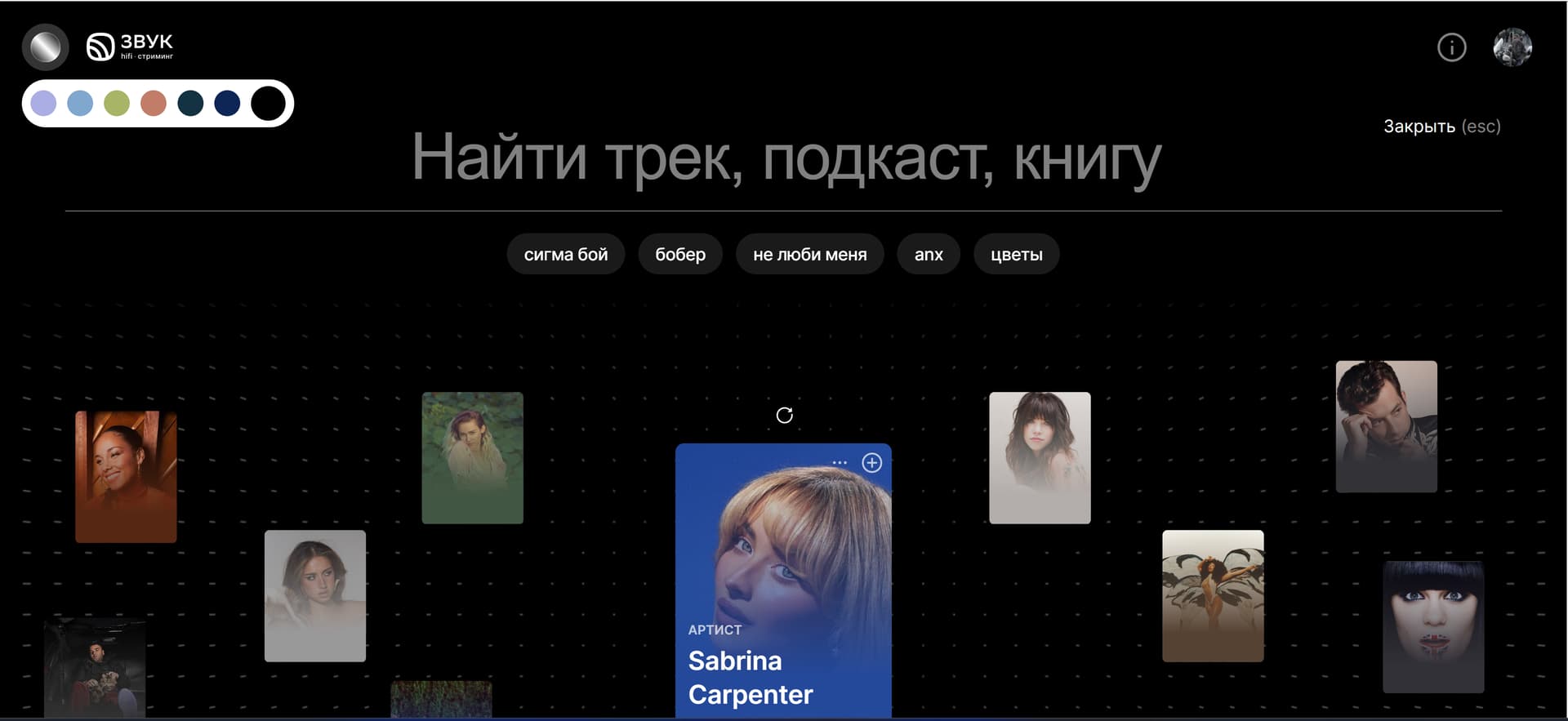
Task: Select the lavender theme color
Action: 43,104
